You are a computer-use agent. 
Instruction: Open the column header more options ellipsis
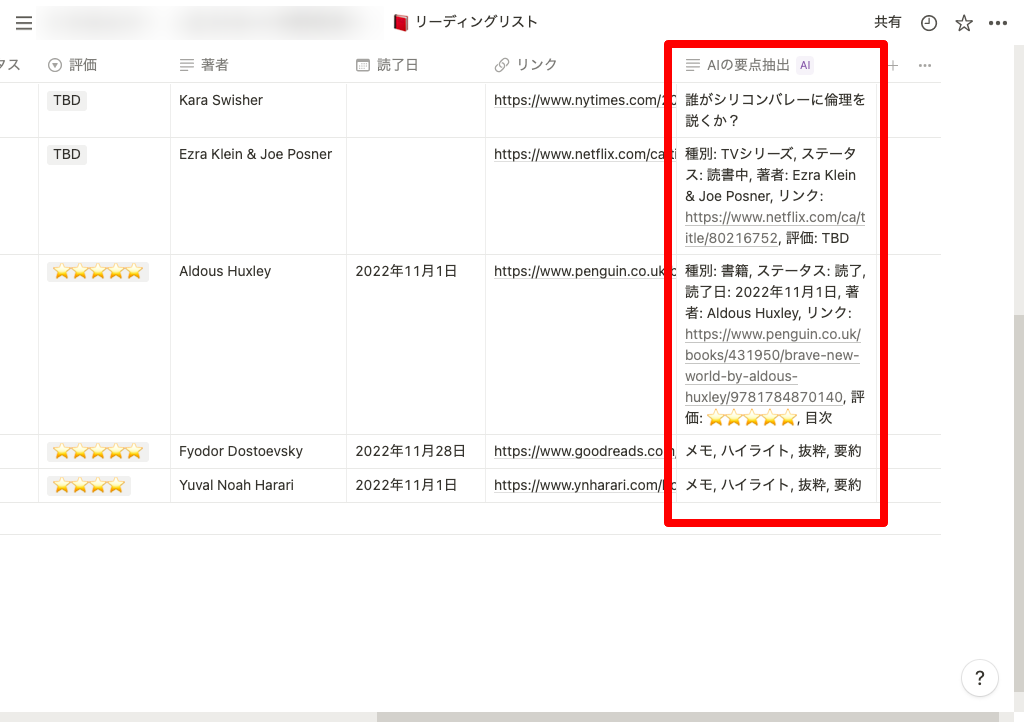point(925,65)
